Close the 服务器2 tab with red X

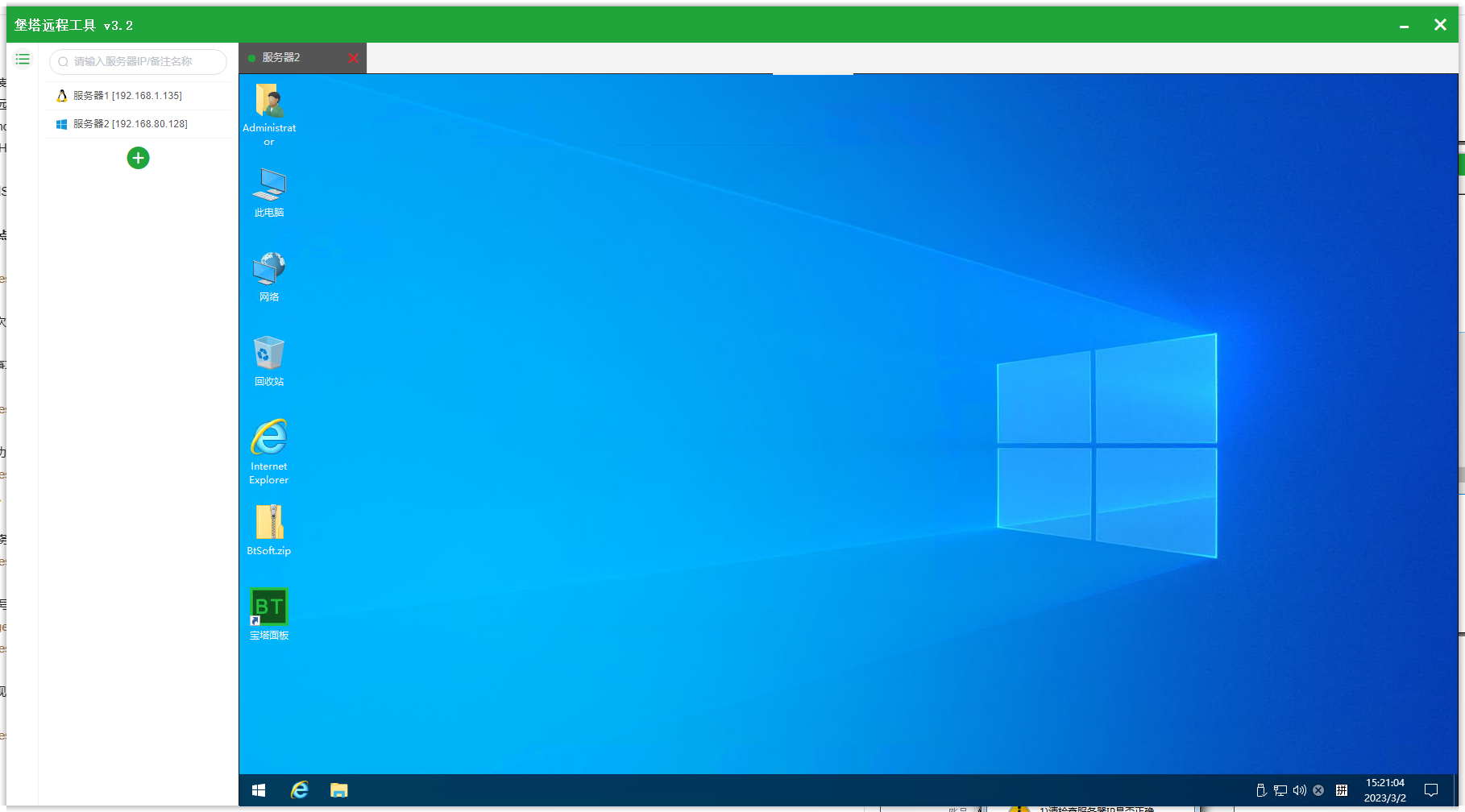pos(353,58)
